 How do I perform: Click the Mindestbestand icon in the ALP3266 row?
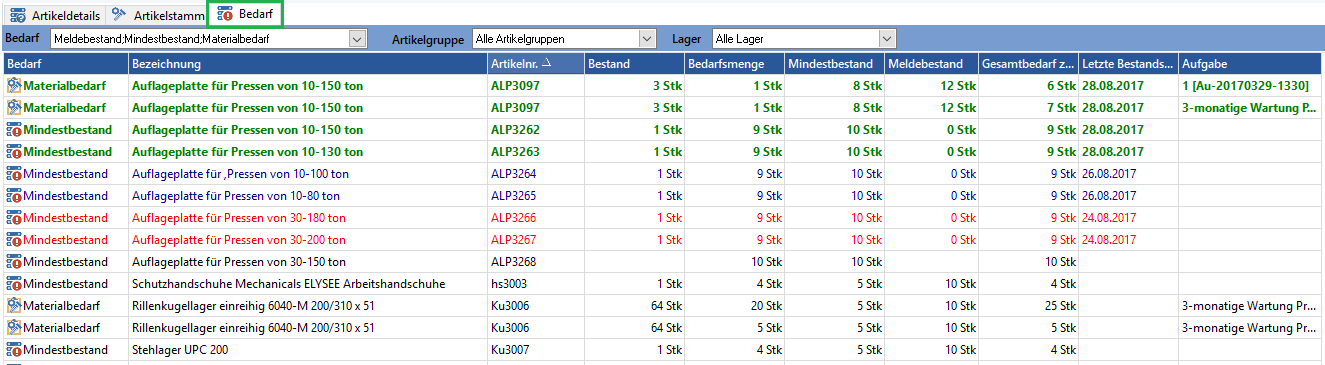click(x=14, y=218)
